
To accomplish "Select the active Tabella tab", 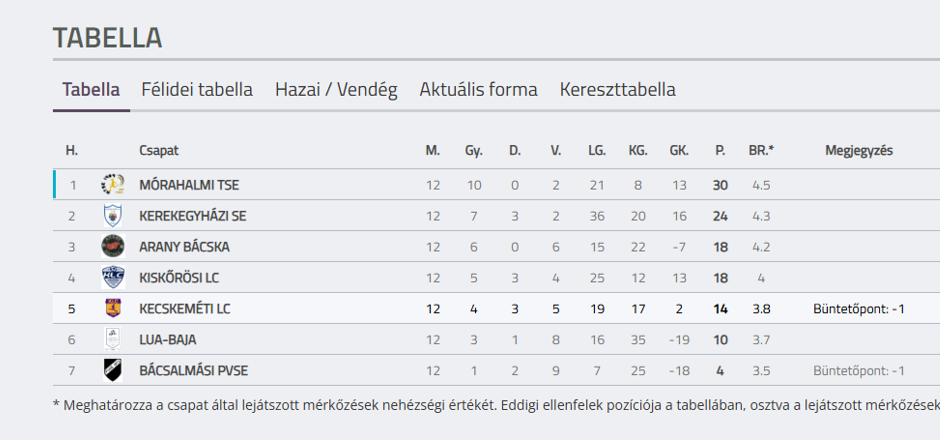I will [x=91, y=90].
